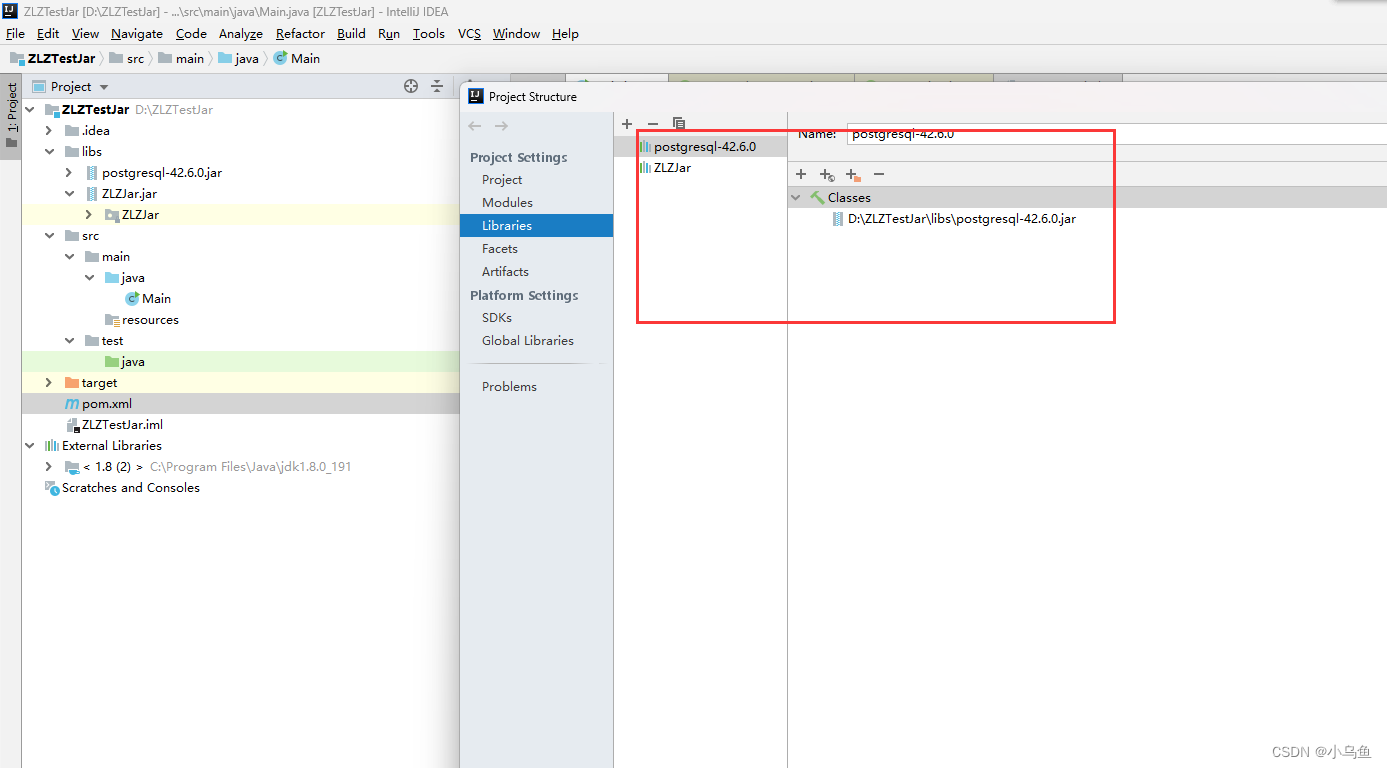This screenshot has height=768, width=1387.
Task: Expand the ZLZJar package node
Action: point(89,215)
